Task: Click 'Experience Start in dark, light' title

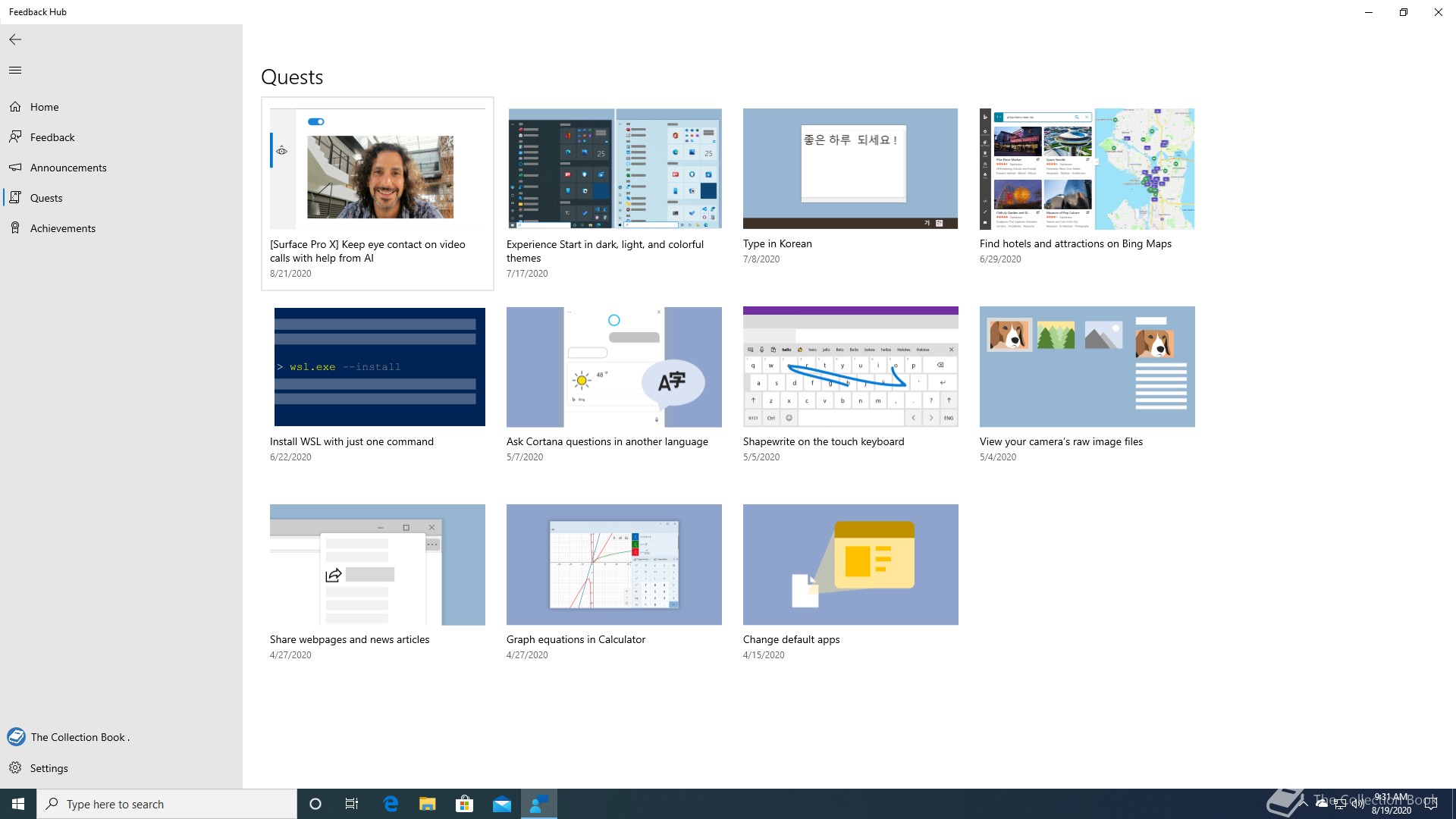Action: (605, 251)
